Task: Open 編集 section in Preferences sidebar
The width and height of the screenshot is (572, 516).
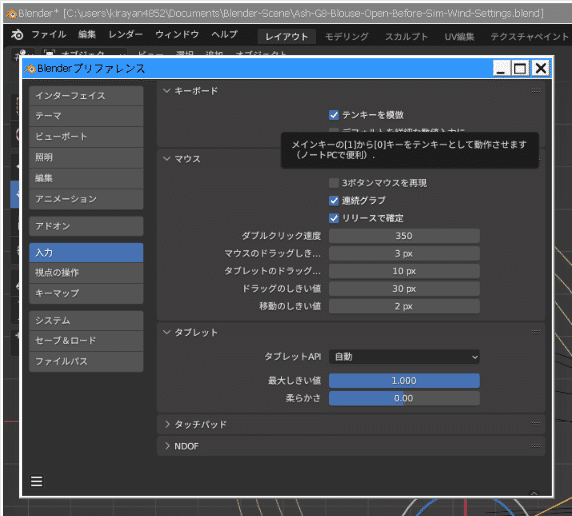Action: pos(86,178)
